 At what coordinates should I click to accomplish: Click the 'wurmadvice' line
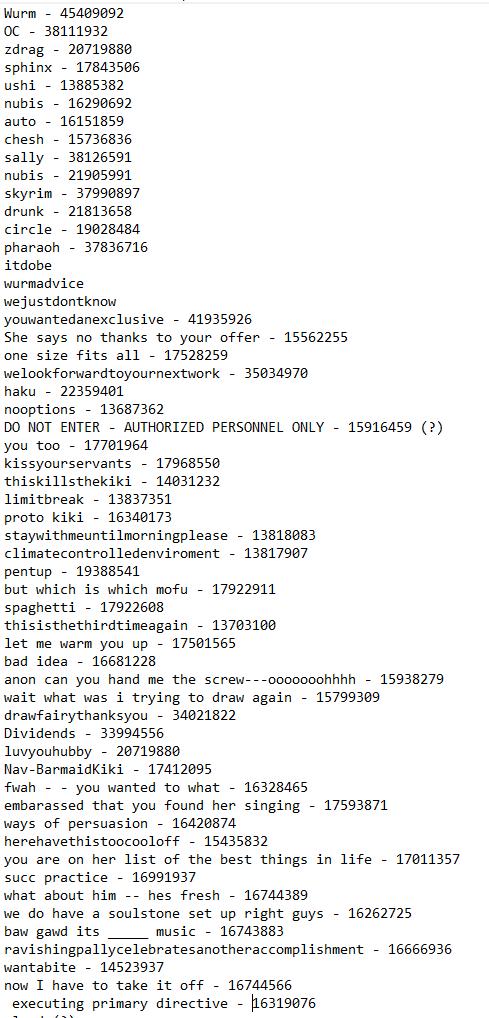click(44, 284)
